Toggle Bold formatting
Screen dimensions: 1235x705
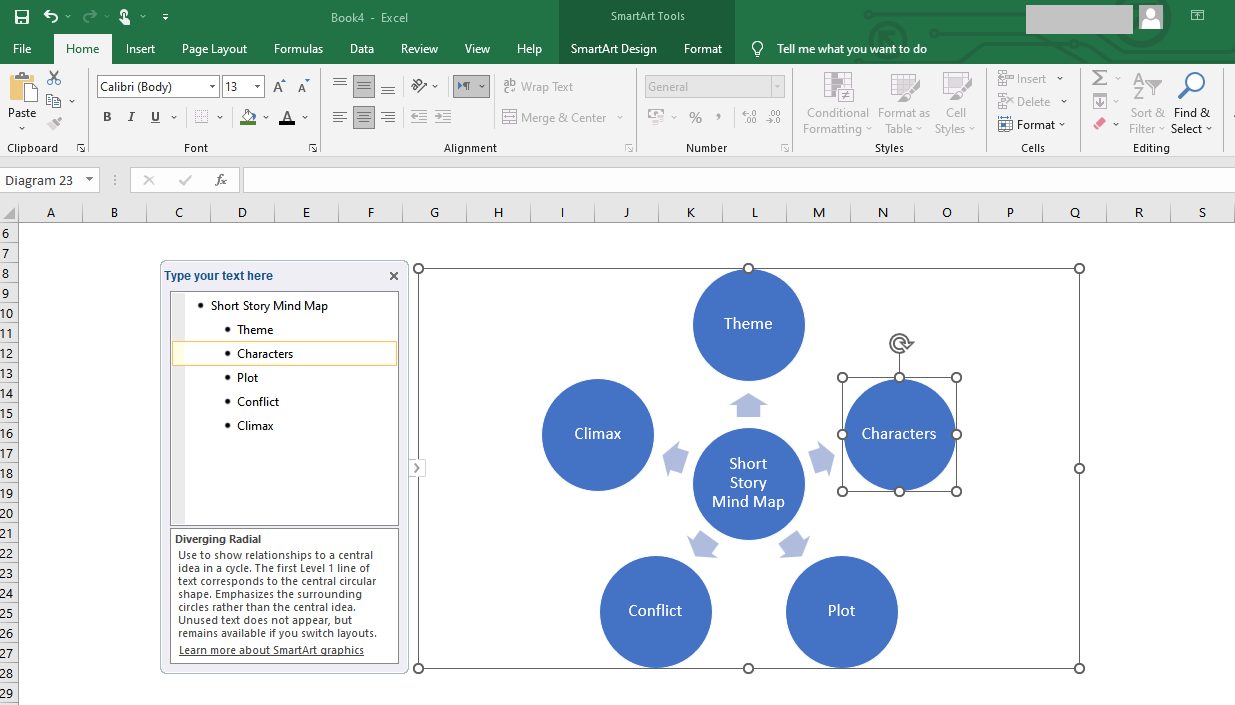tap(107, 118)
